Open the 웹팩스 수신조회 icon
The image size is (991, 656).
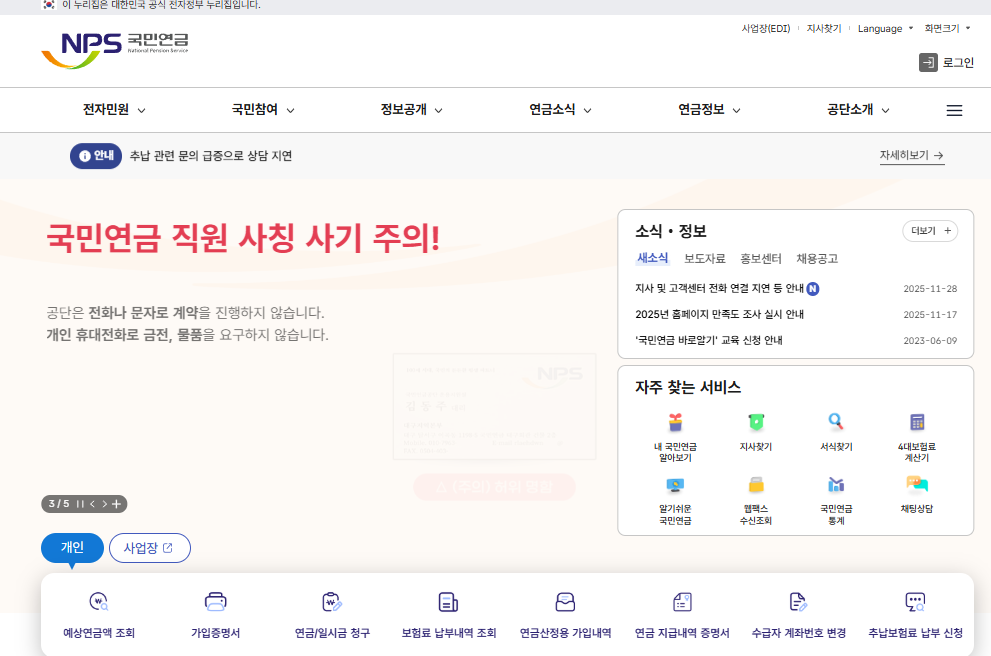click(x=756, y=485)
